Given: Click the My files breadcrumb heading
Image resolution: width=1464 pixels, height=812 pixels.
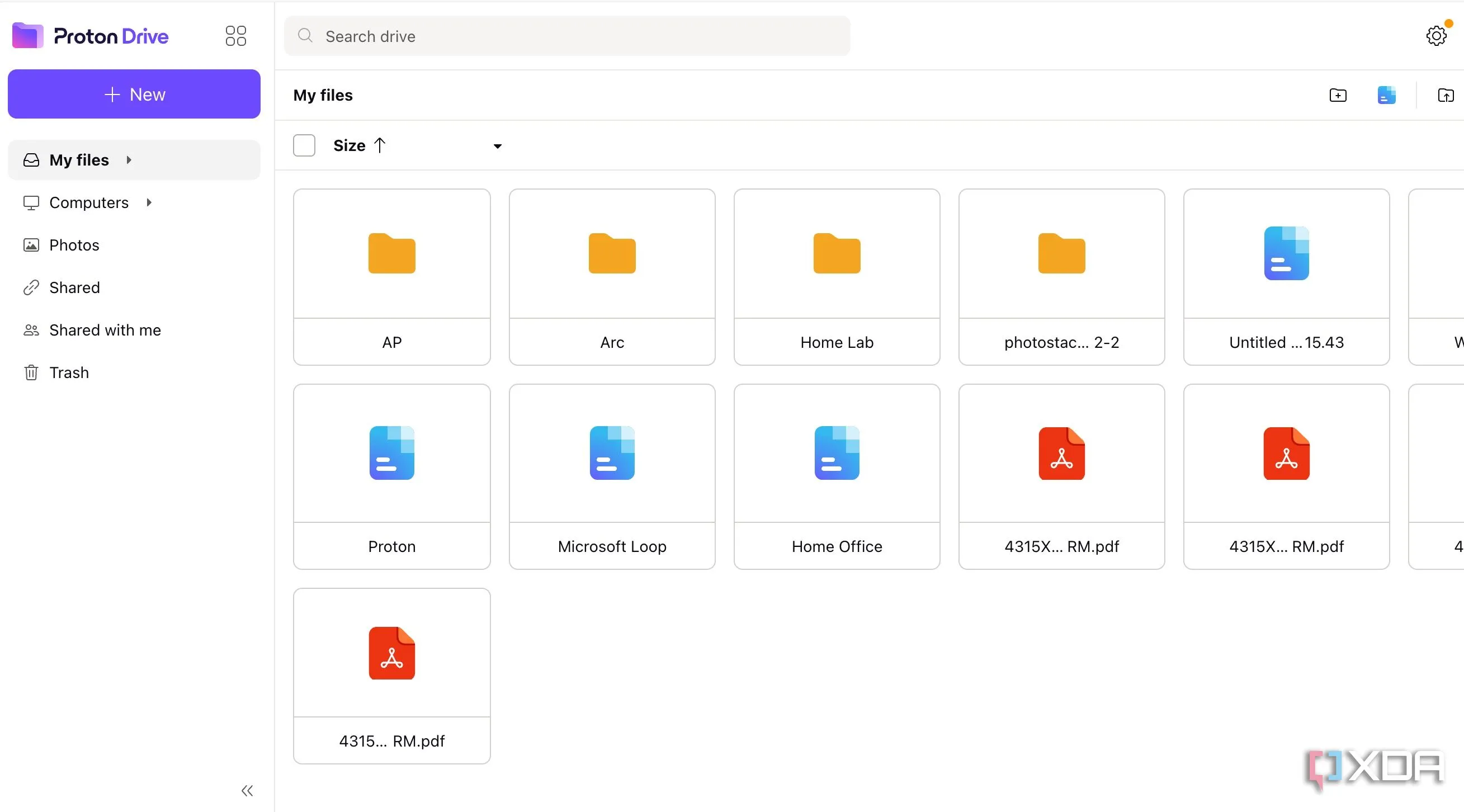Looking at the screenshot, I should 323,95.
